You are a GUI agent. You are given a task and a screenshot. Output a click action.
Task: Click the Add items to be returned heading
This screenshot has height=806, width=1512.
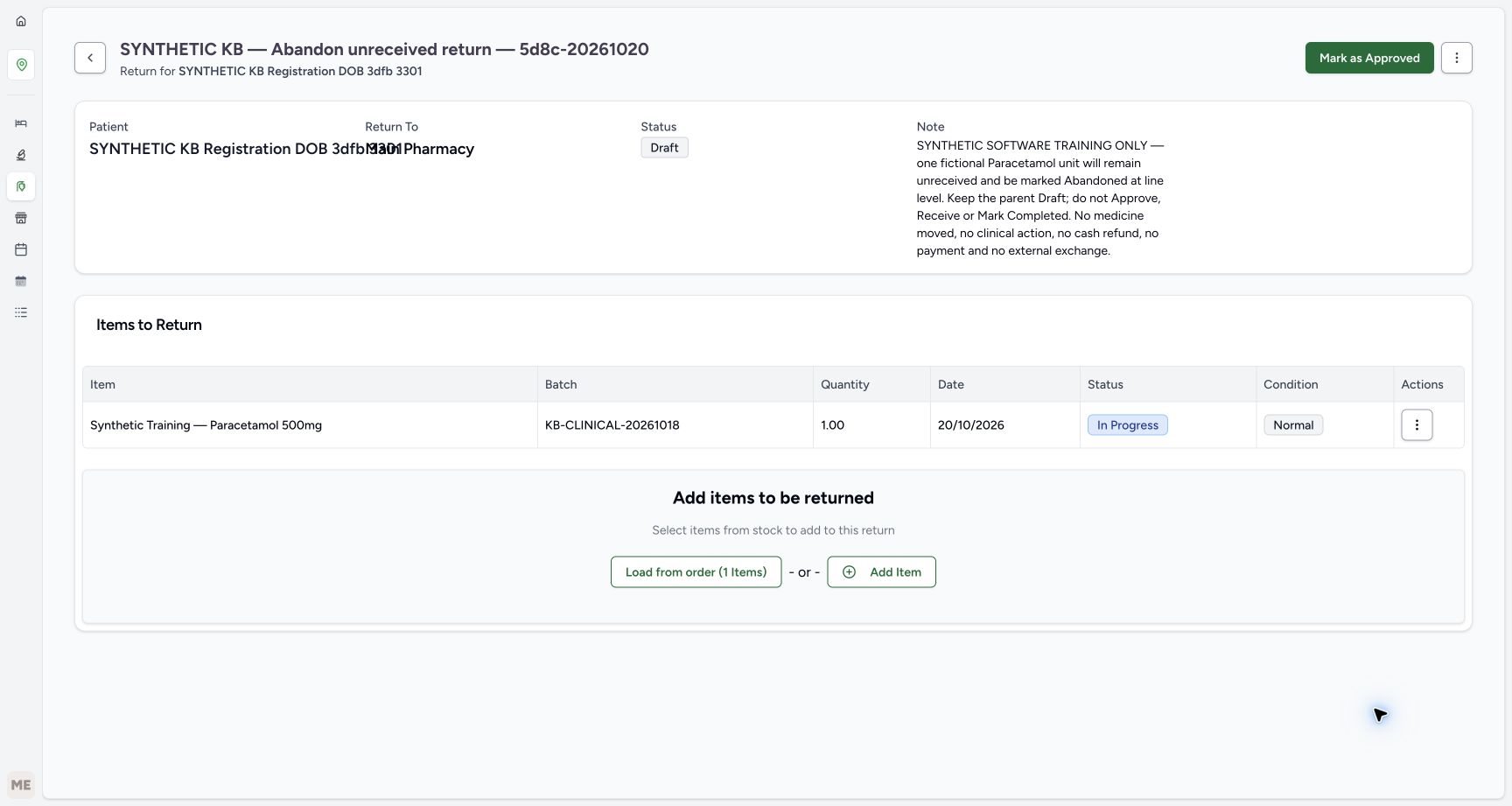click(773, 498)
